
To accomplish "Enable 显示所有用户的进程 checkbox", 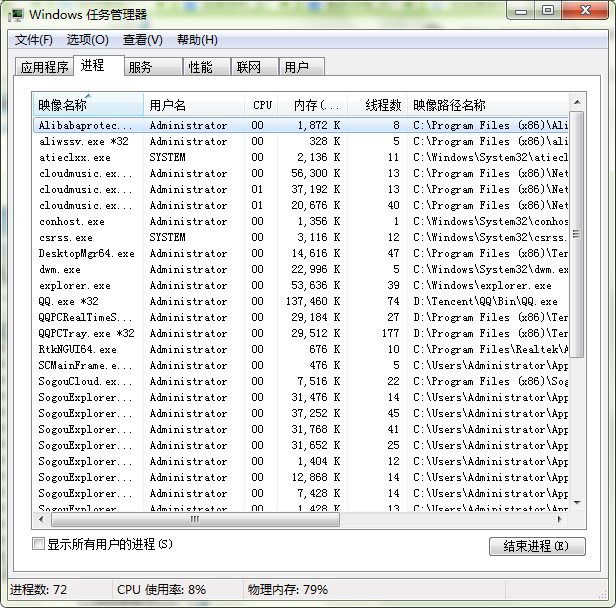I will click(39, 544).
